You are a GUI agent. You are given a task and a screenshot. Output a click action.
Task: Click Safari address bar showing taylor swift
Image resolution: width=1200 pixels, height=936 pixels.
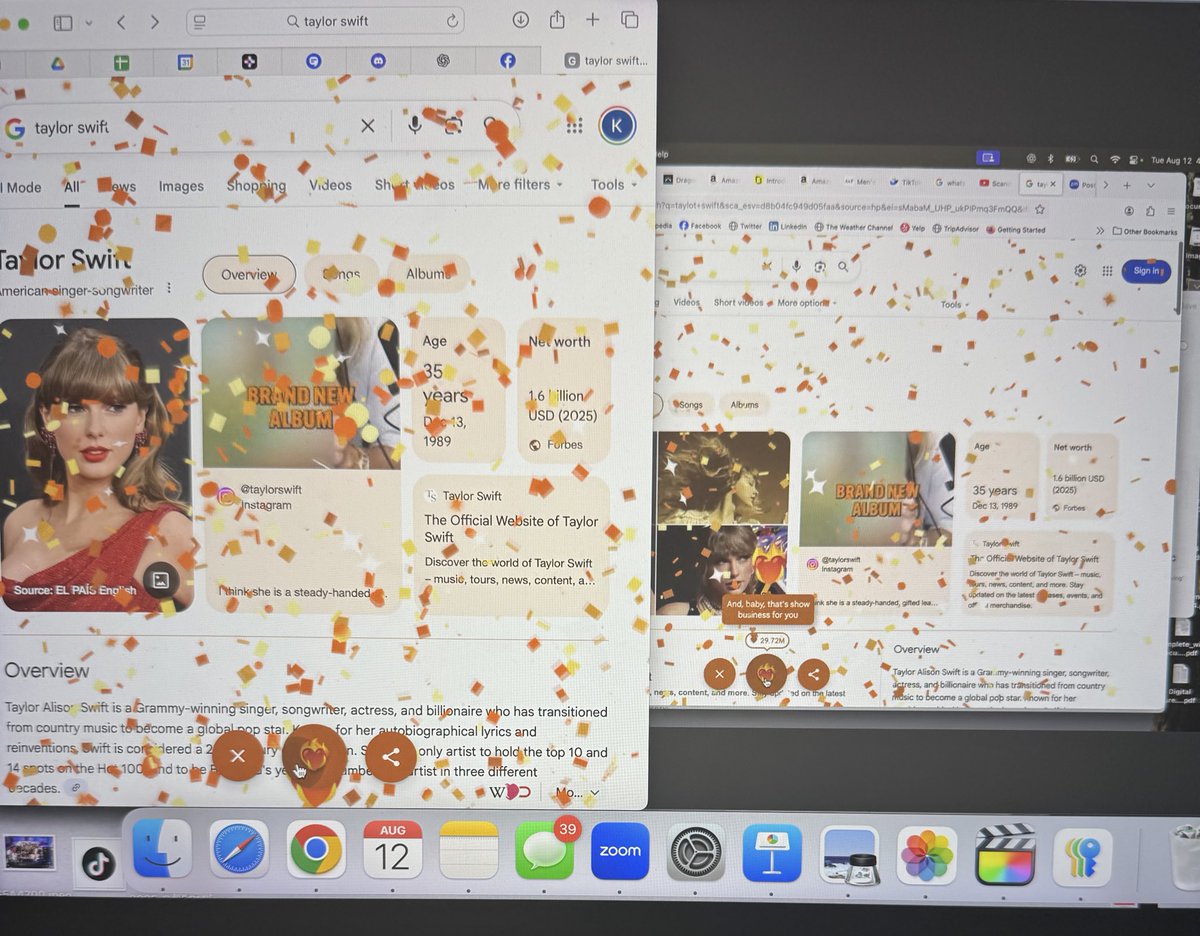[325, 21]
